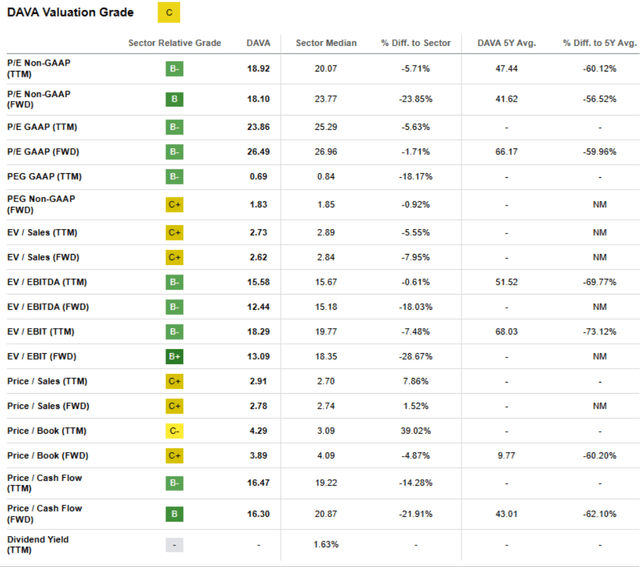Click the C+ grade badge for PEG Non-GAAP (FWD)
Screen dimensions: 640x567
point(174,205)
